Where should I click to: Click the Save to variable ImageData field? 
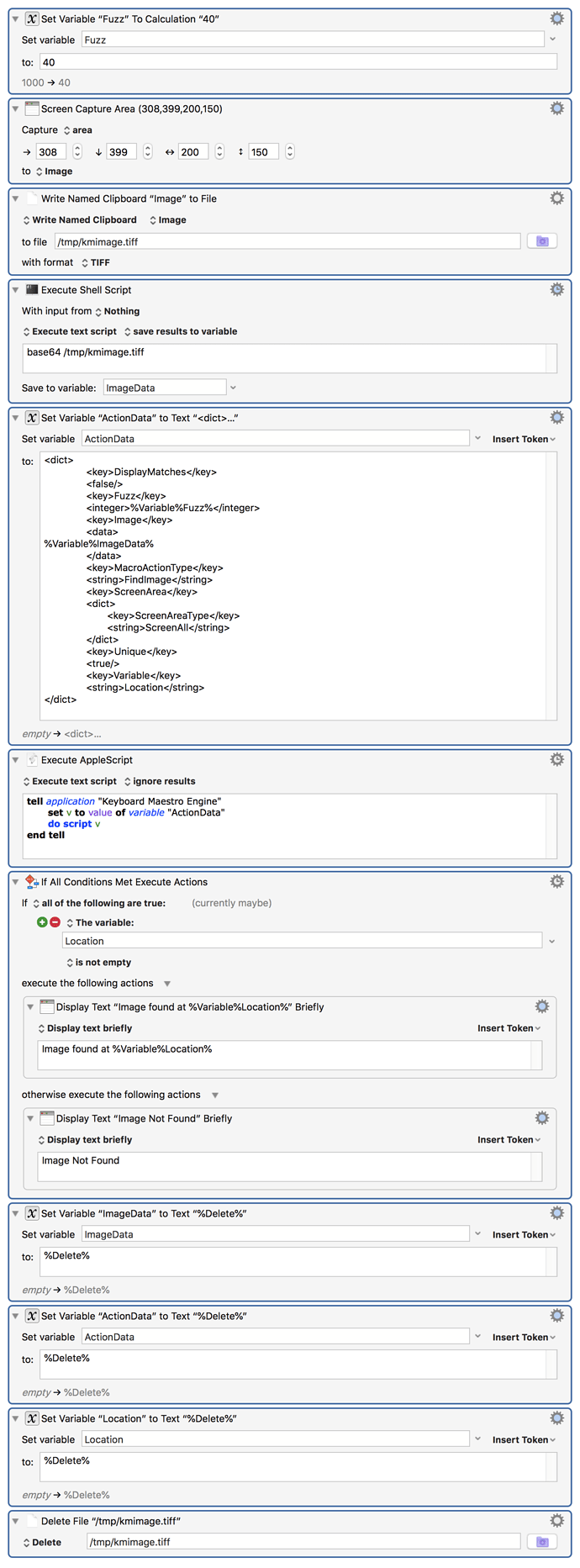tap(165, 388)
